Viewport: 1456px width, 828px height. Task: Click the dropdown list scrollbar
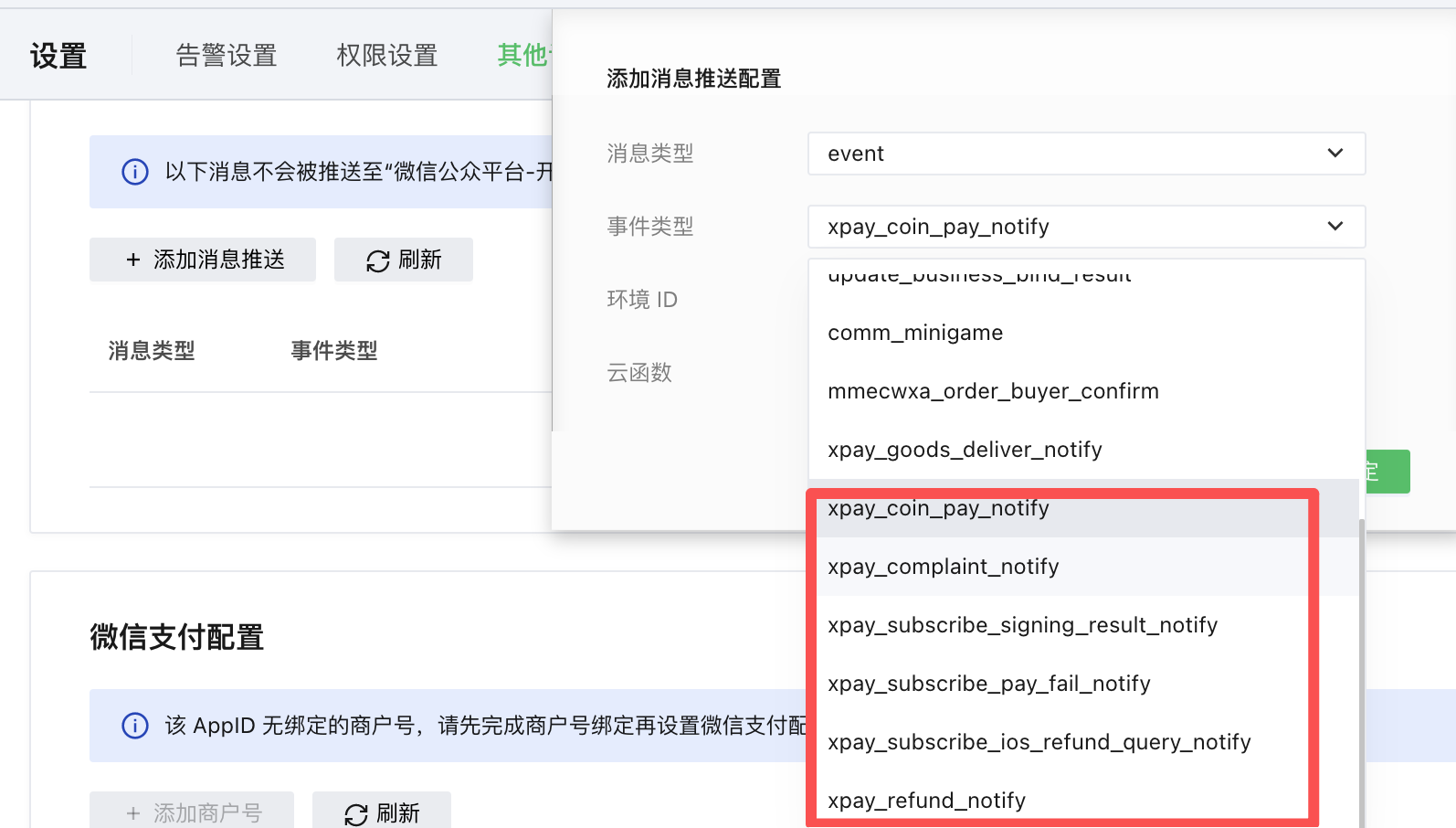click(x=1362, y=674)
